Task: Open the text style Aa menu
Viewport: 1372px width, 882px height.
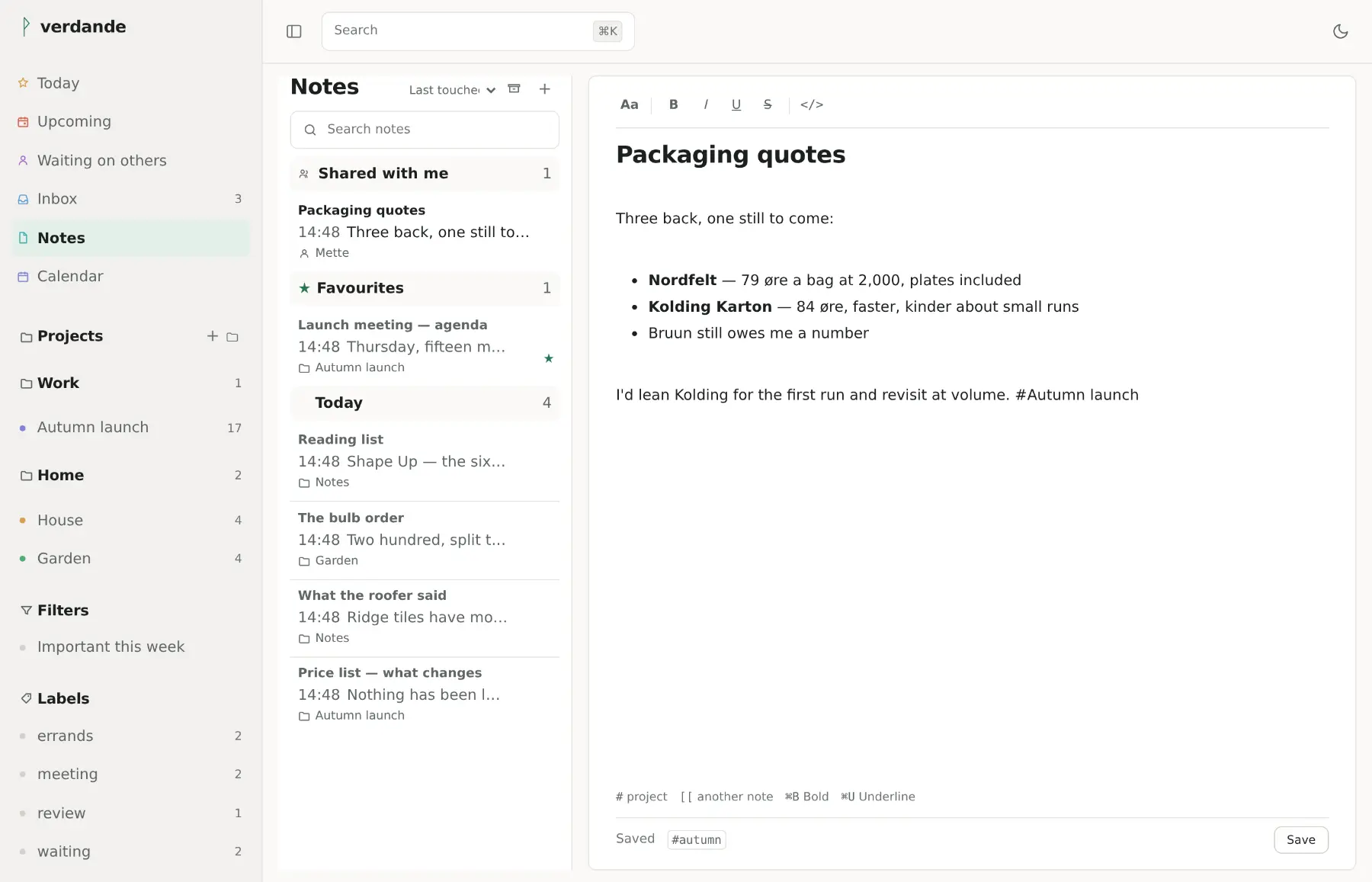Action: tap(630, 104)
